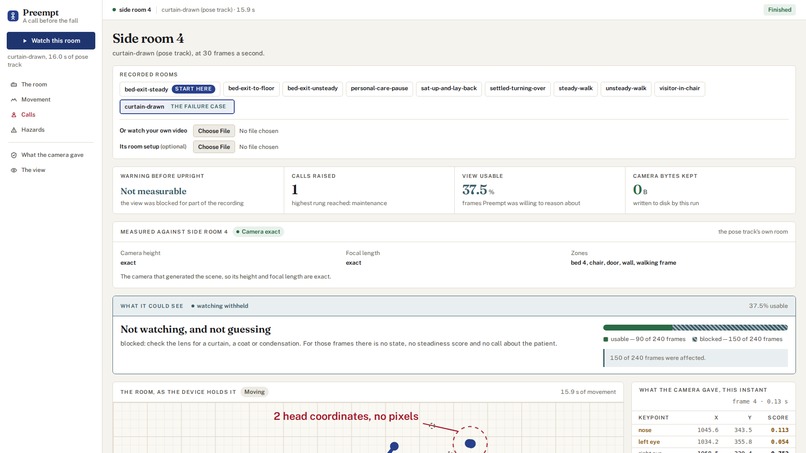Click the nose keypoint row

[713, 430]
